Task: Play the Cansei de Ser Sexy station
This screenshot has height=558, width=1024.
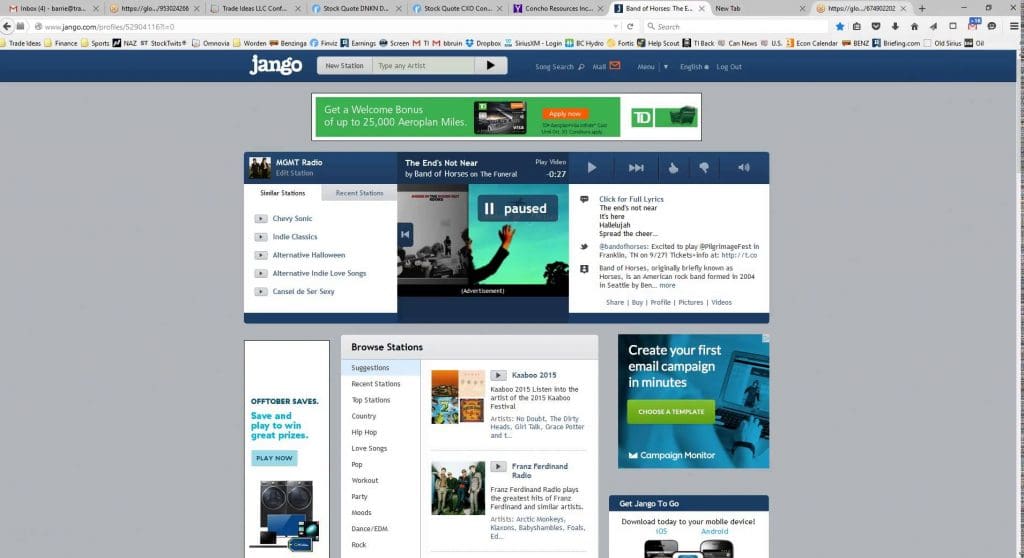Action: pyautogui.click(x=261, y=292)
